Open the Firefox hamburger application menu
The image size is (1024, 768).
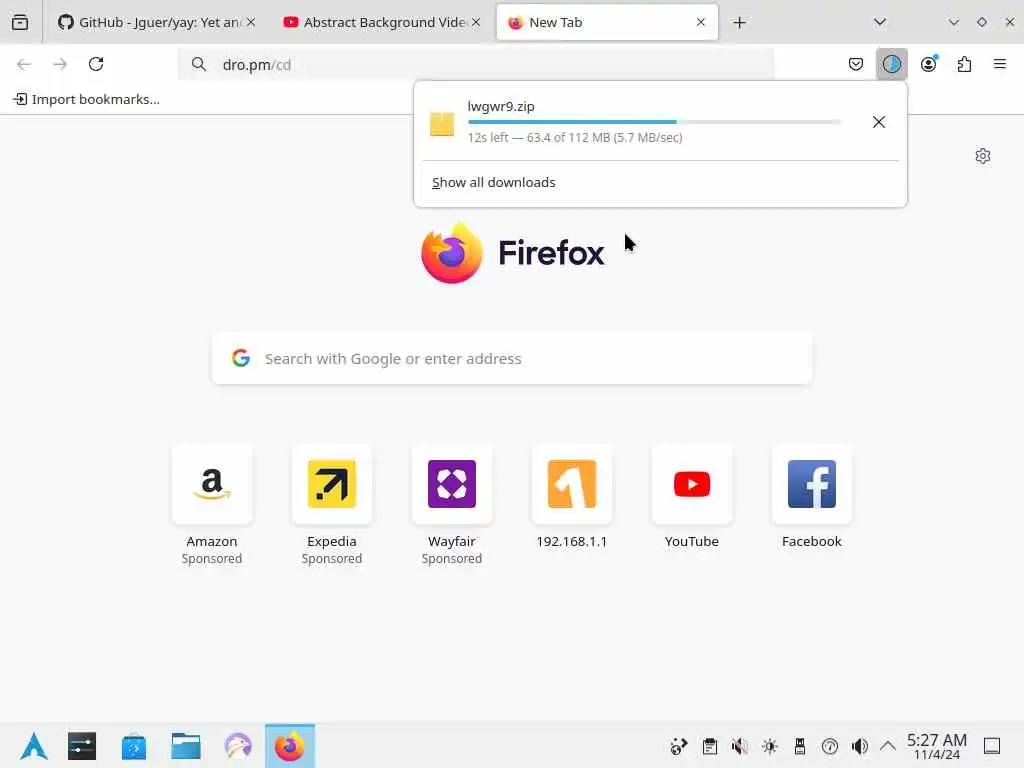pos(1000,64)
